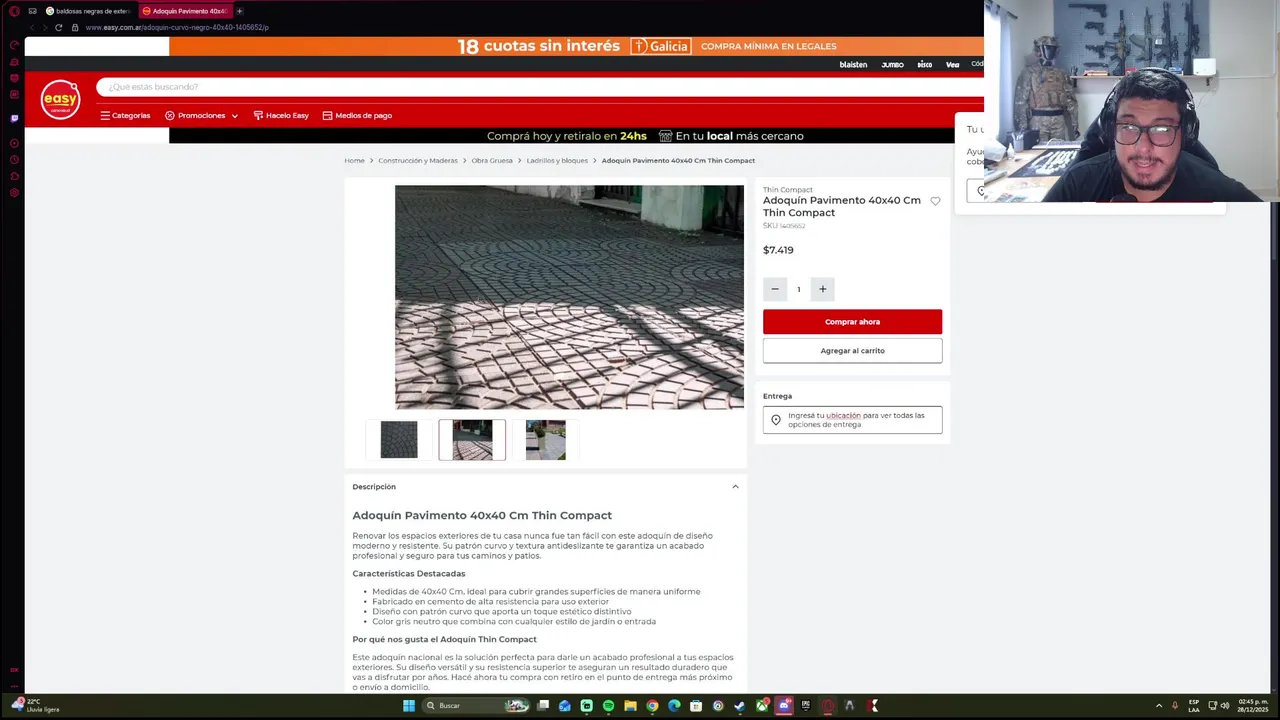Image resolution: width=1280 pixels, height=720 pixels.
Task: Open the Vea store link
Action: [x=952, y=65]
